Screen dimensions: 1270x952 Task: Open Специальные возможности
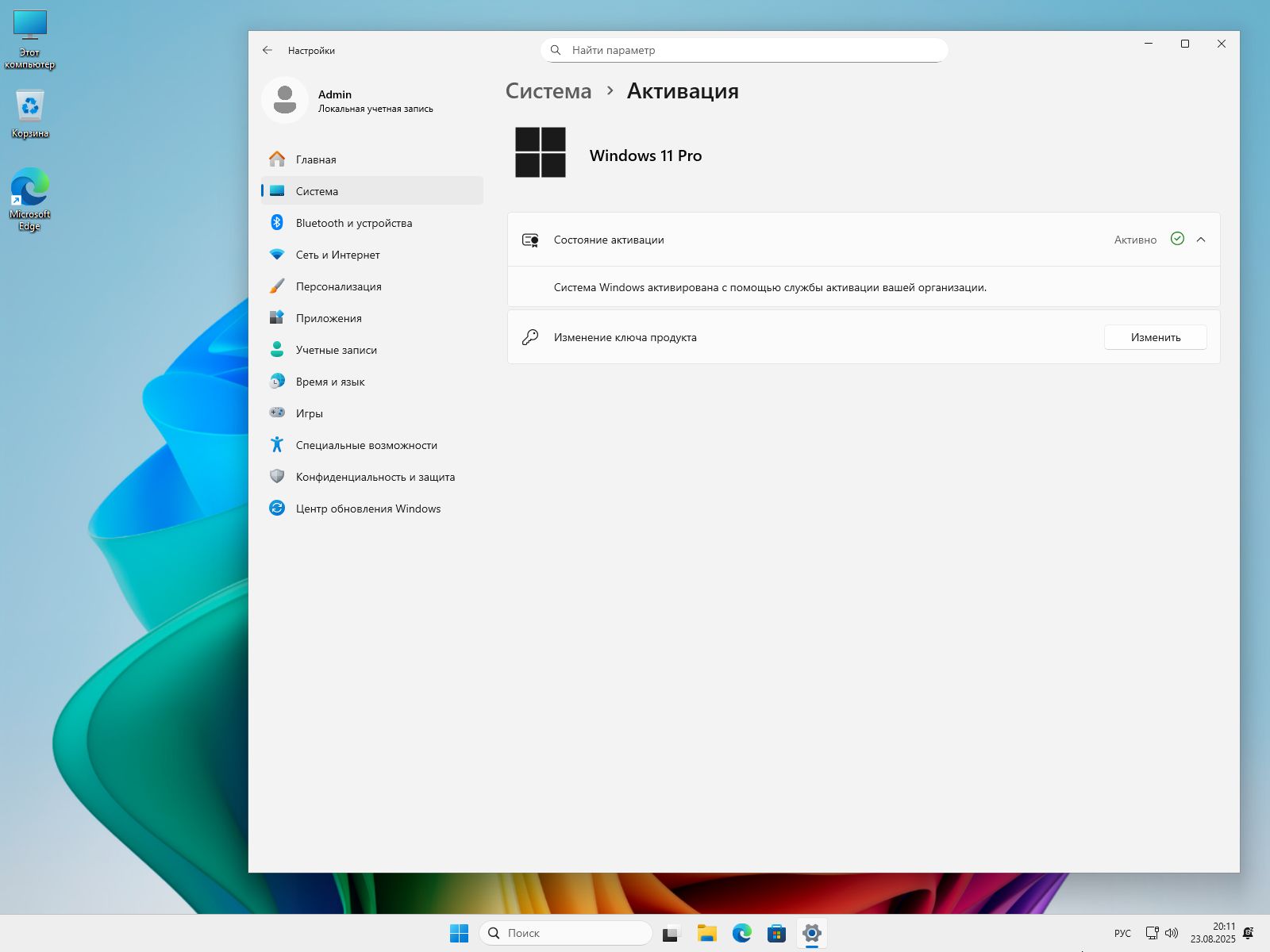[x=371, y=445]
